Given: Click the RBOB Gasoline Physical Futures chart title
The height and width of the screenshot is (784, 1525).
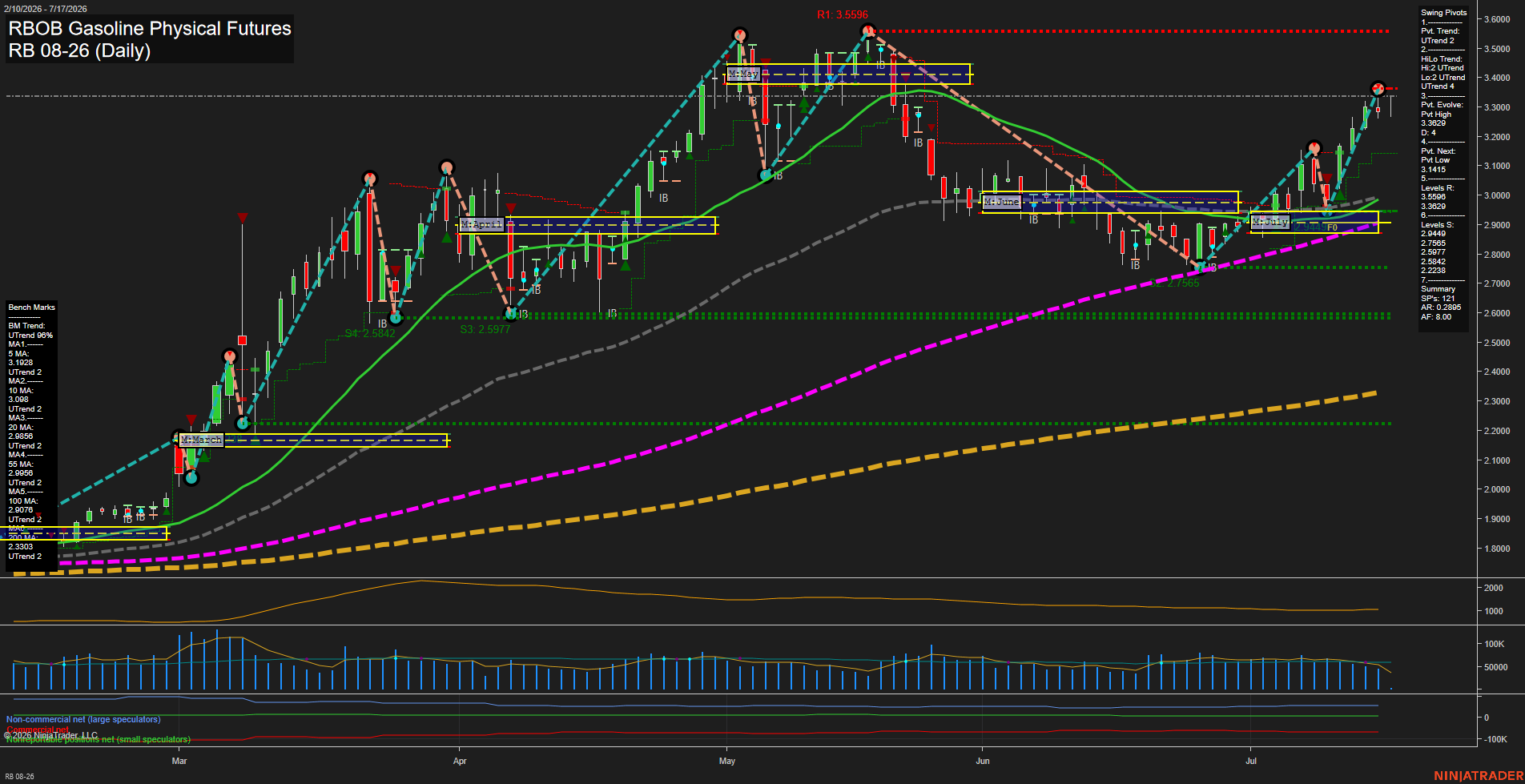Looking at the screenshot, I should point(150,28).
